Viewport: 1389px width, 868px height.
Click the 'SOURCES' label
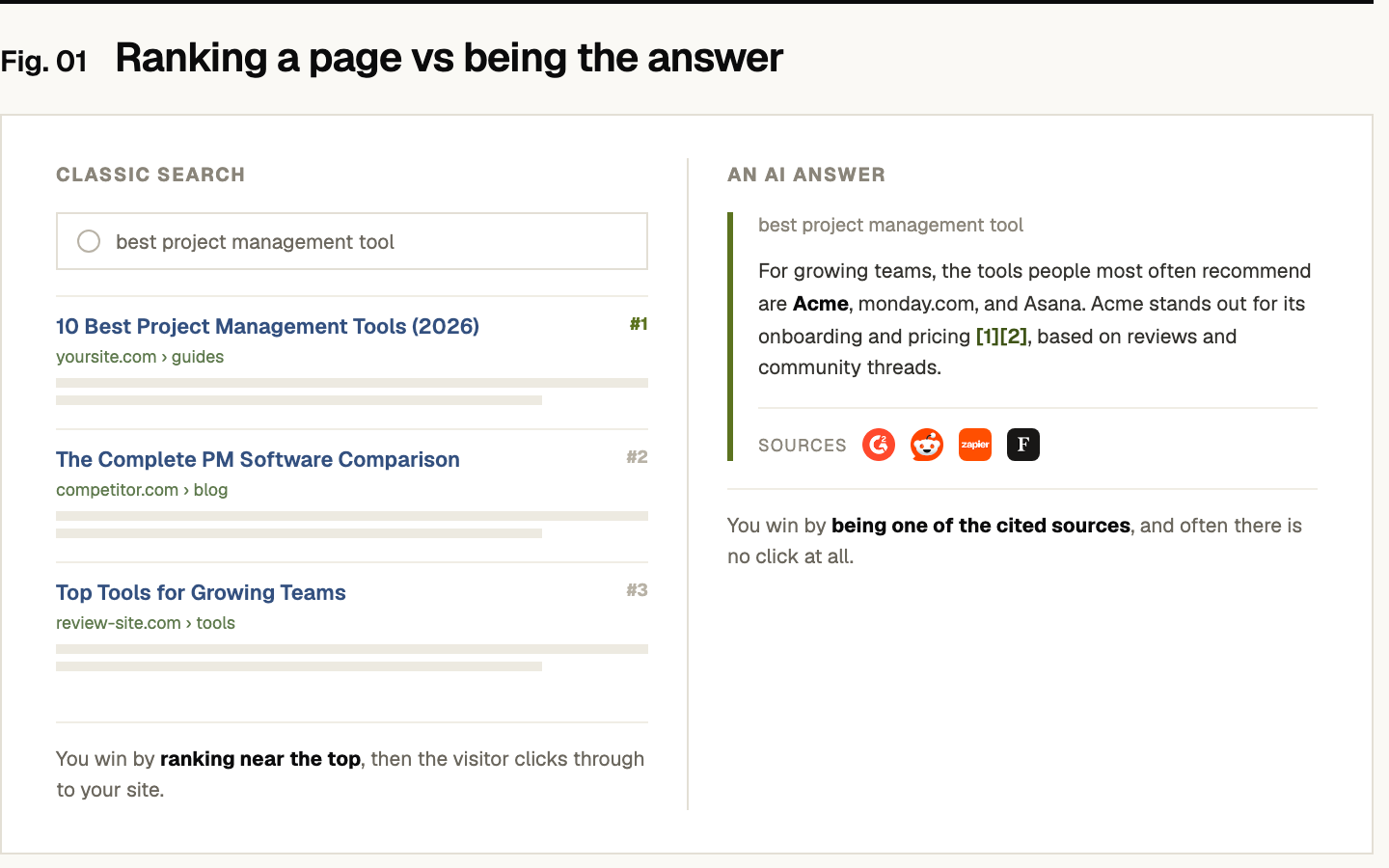coord(803,446)
